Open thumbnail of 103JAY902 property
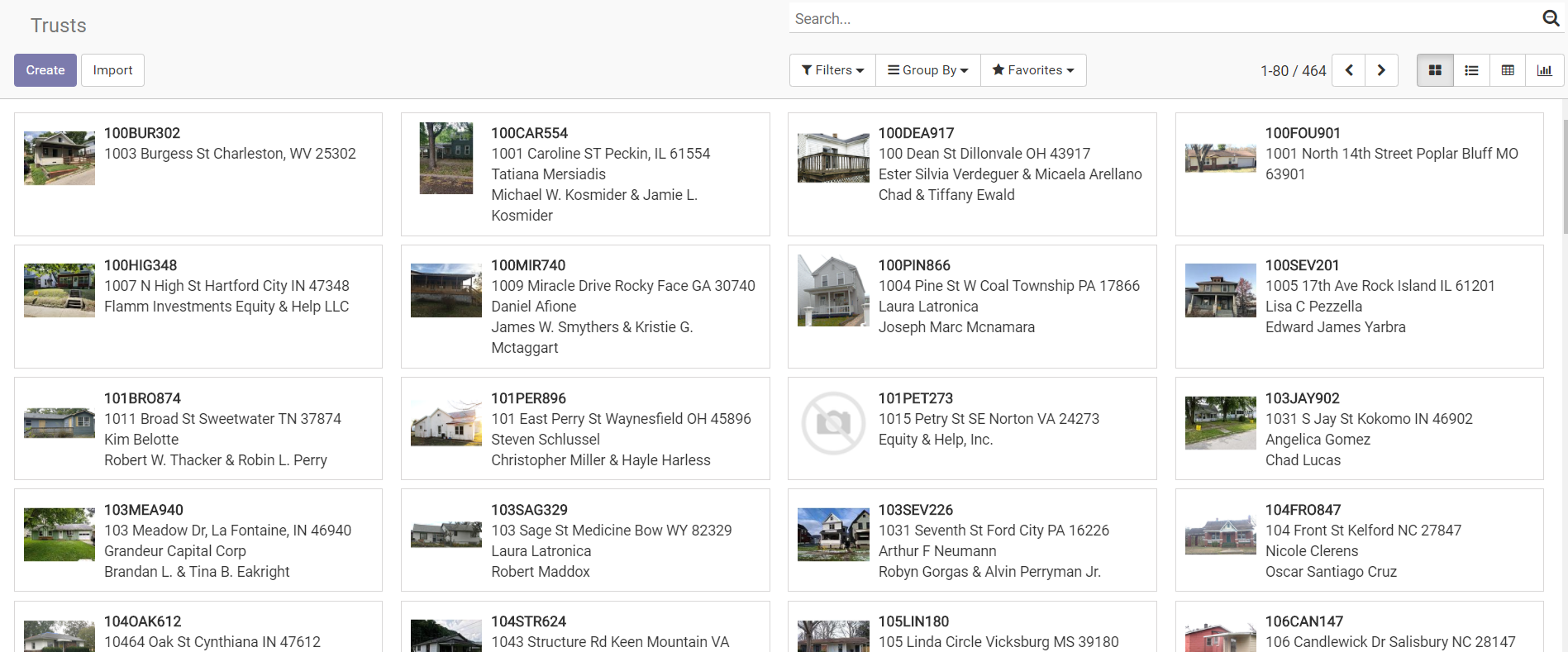Image resolution: width=1568 pixels, height=652 pixels. pos(1220,423)
